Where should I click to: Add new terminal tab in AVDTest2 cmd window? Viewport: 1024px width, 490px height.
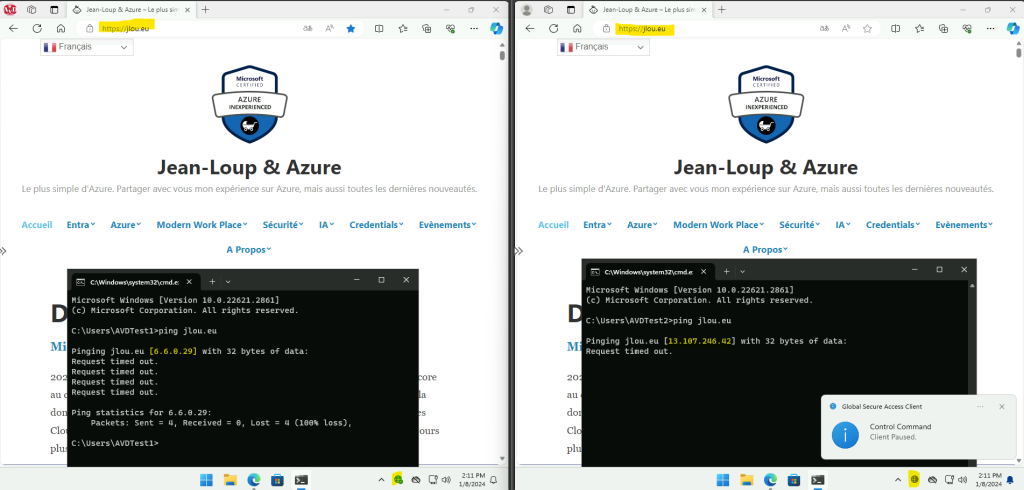point(726,271)
